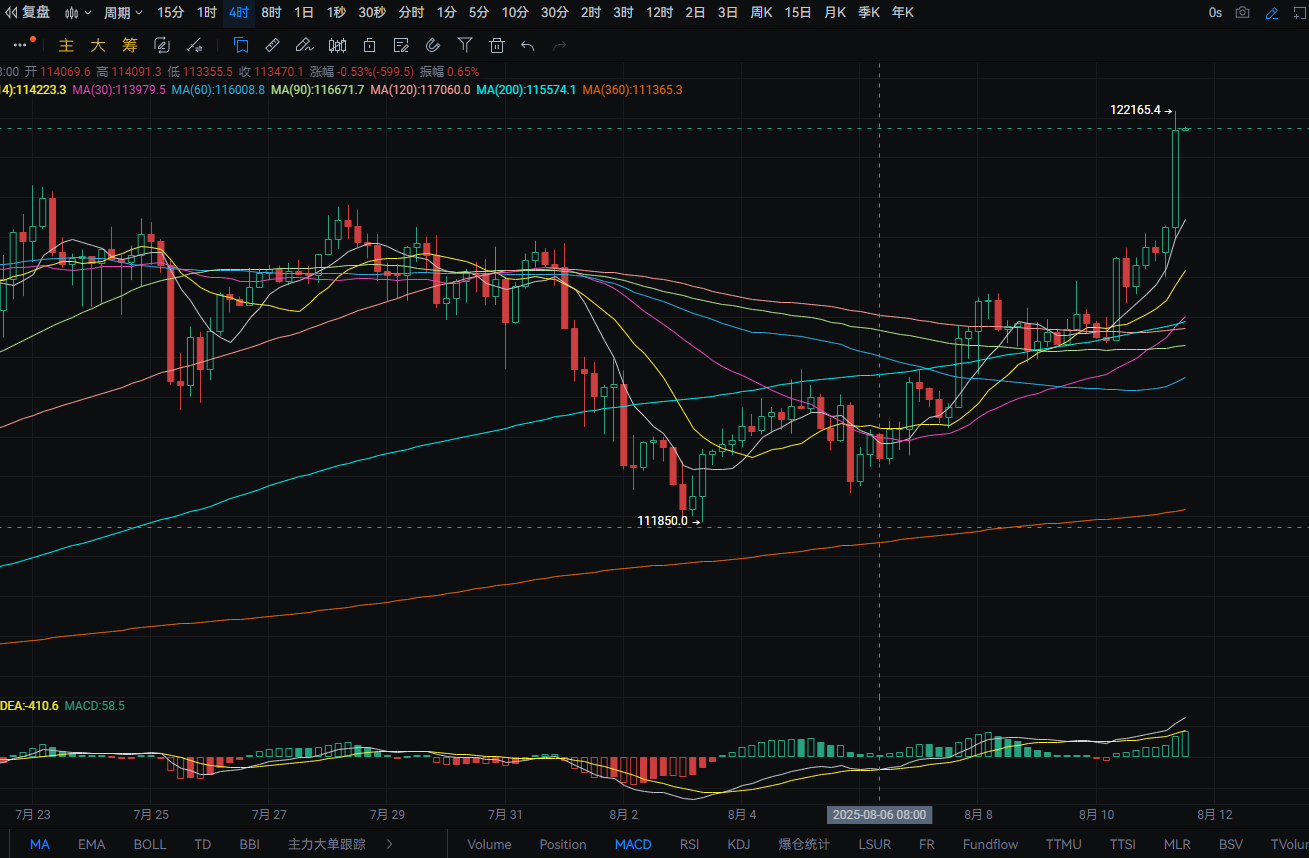Open the candlestick chart type dropdown
1309x858 pixels.
(x=78, y=13)
